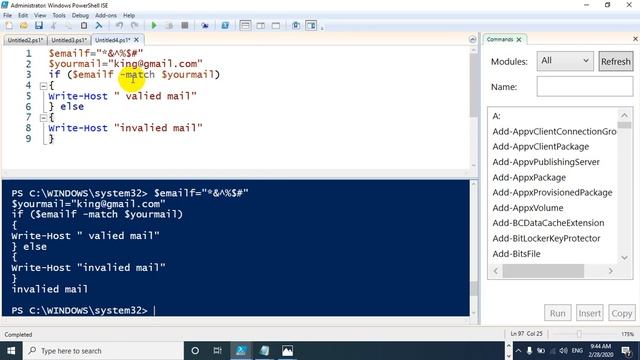Close the Untitled4.ps1 tab
The width and height of the screenshot is (640, 360).
click(x=136, y=40)
